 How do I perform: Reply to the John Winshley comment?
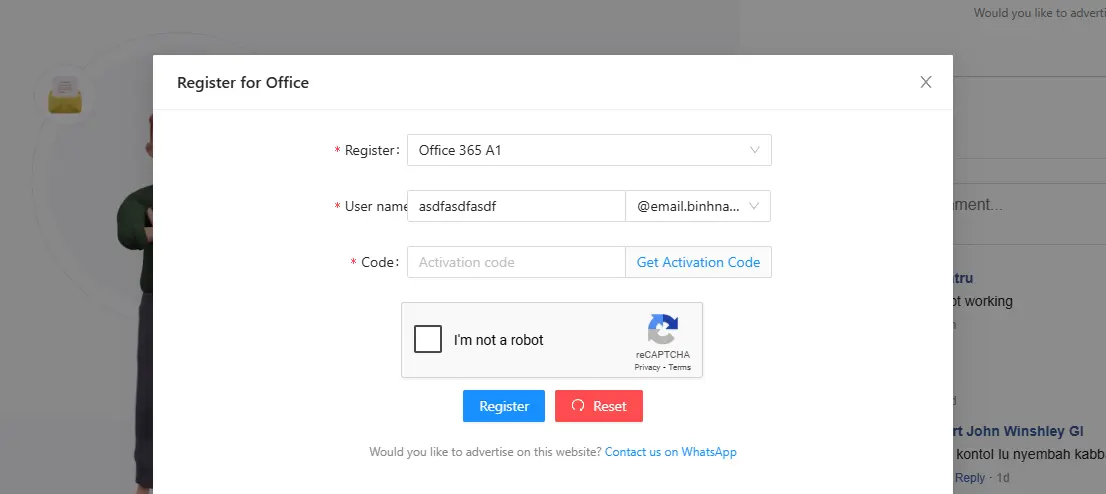tap(970, 478)
